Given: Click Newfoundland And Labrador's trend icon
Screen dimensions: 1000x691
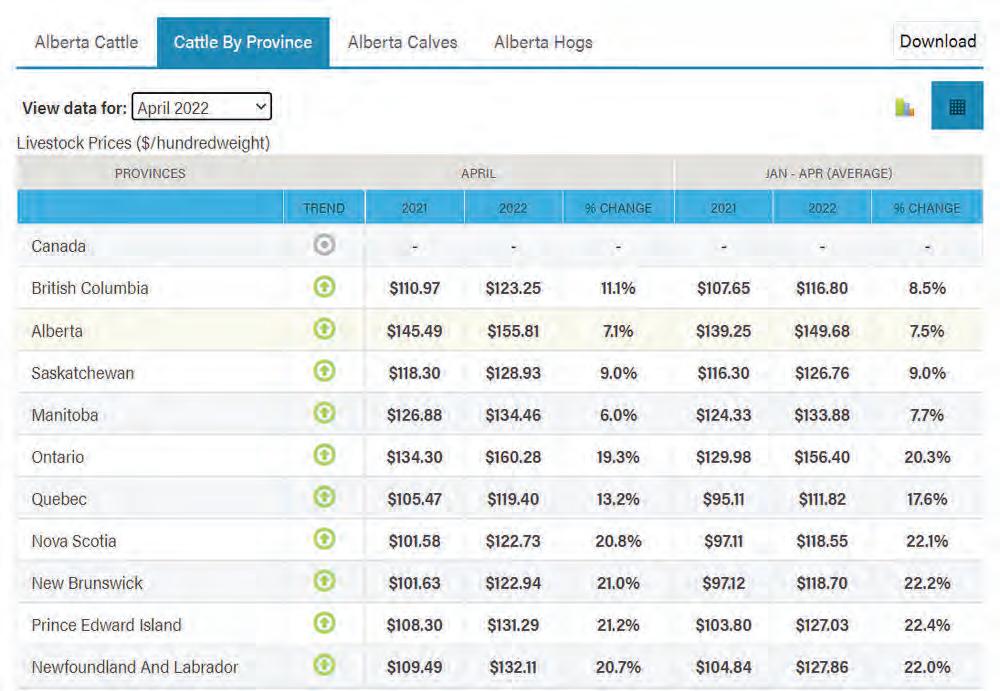Looking at the screenshot, I should [324, 665].
